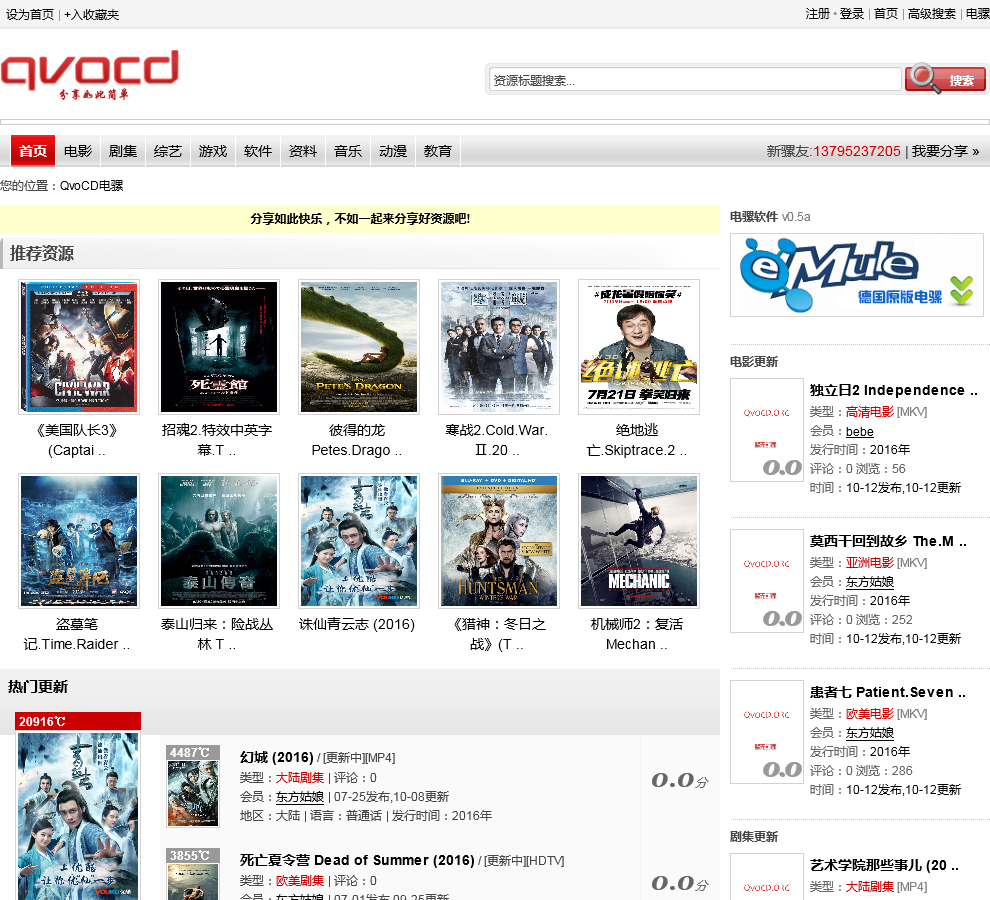Click 东方姑娘 member link under 患者七
This screenshot has height=900, width=990.
(x=869, y=733)
